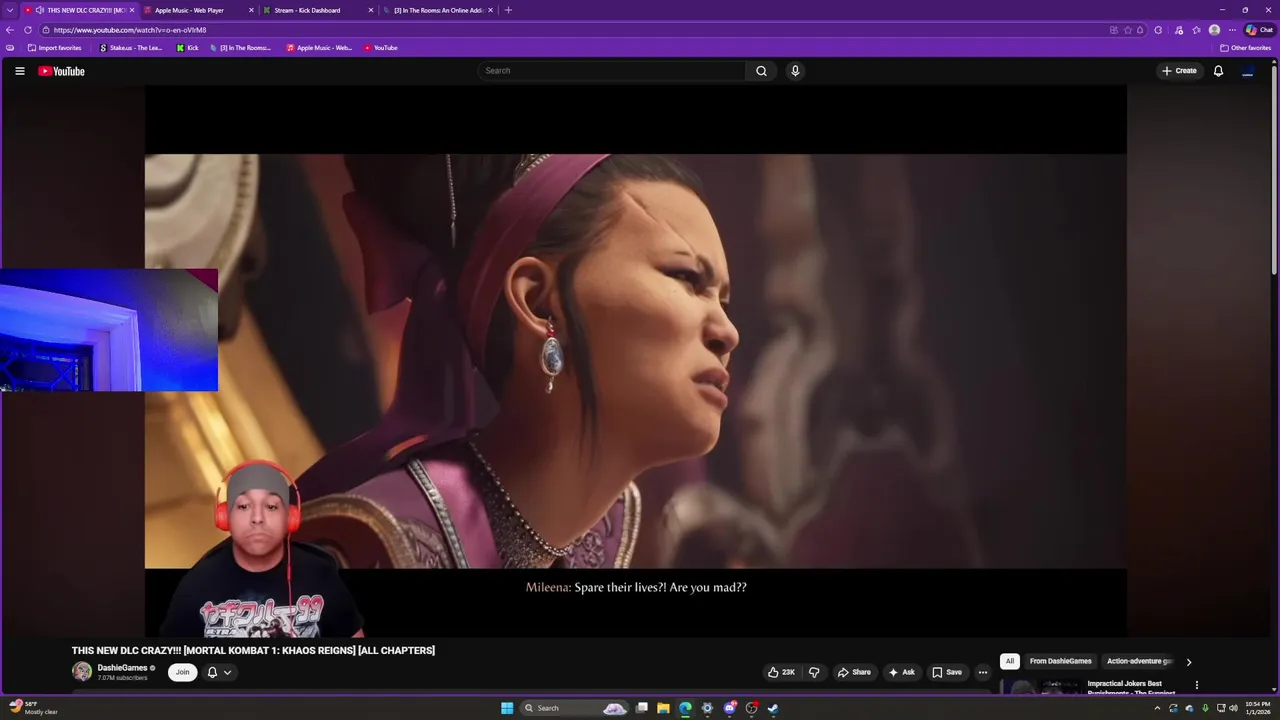
Task: Open Task View on taskbar
Action: click(x=641, y=708)
